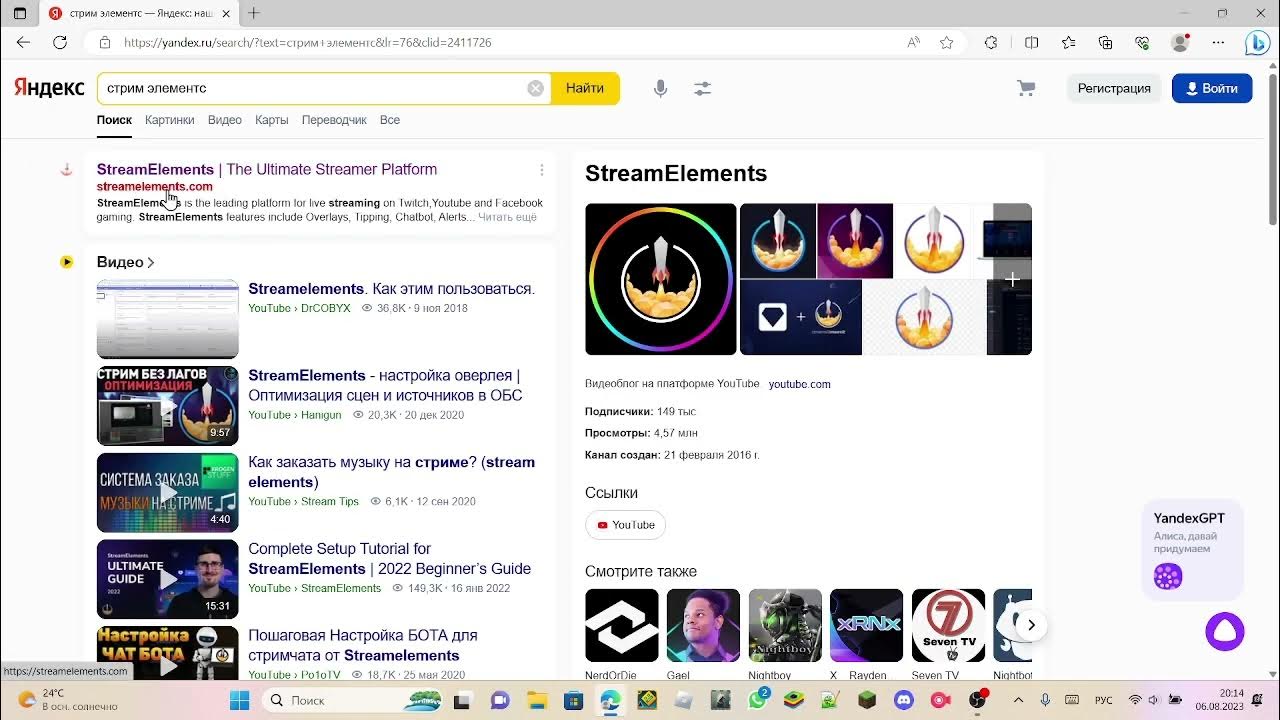Open File Explorer from the taskbar
Viewport: 1280px width, 720px height.
click(x=537, y=700)
